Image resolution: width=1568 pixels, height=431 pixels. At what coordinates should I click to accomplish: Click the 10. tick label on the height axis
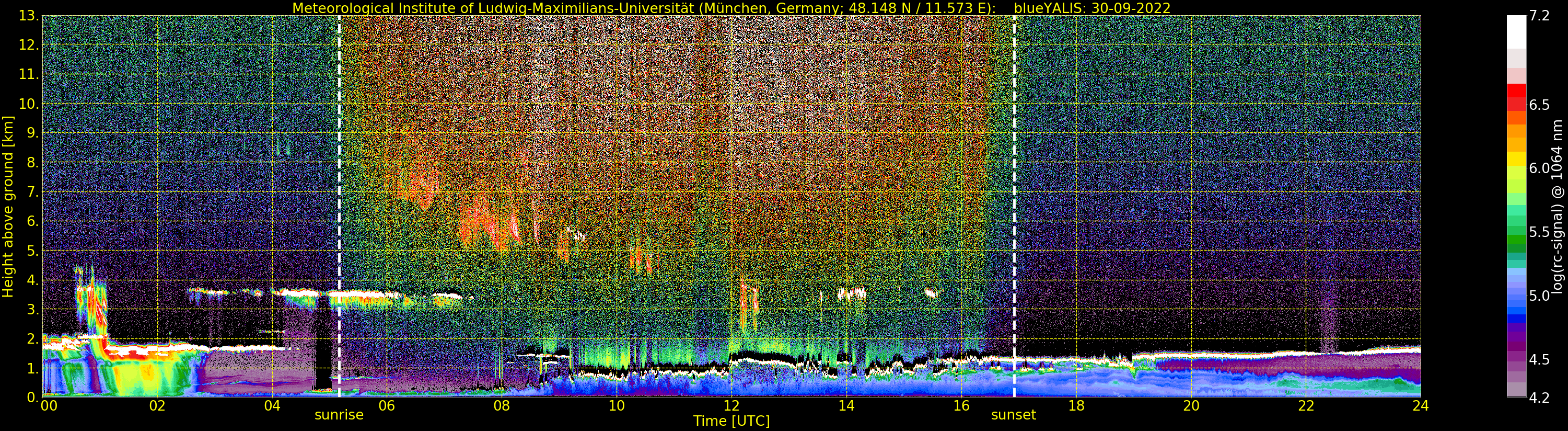point(29,104)
